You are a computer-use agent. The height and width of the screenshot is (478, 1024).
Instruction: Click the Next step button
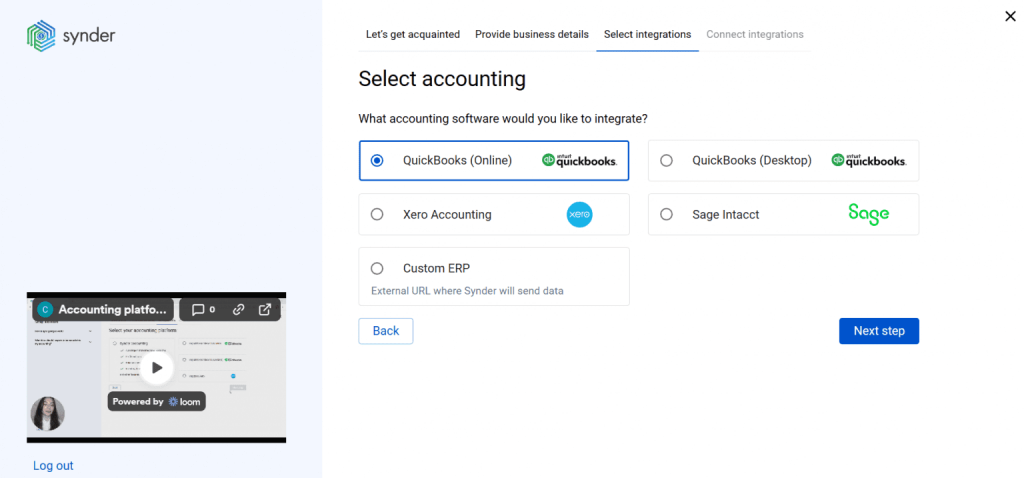[x=878, y=331]
